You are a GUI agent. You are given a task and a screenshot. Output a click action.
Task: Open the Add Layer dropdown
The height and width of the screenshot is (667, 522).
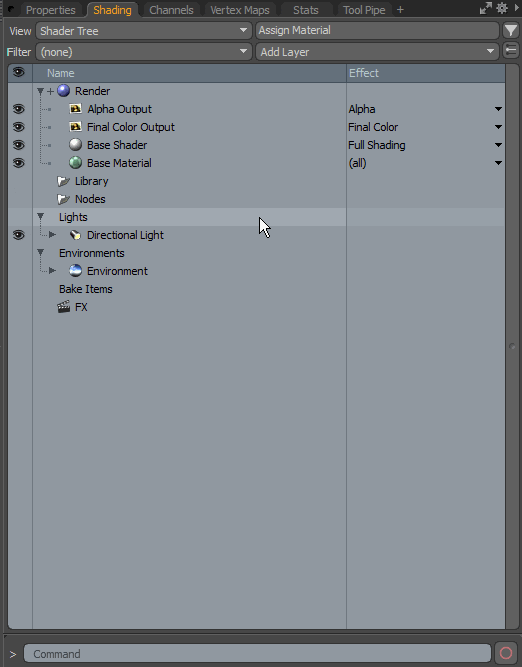(377, 52)
